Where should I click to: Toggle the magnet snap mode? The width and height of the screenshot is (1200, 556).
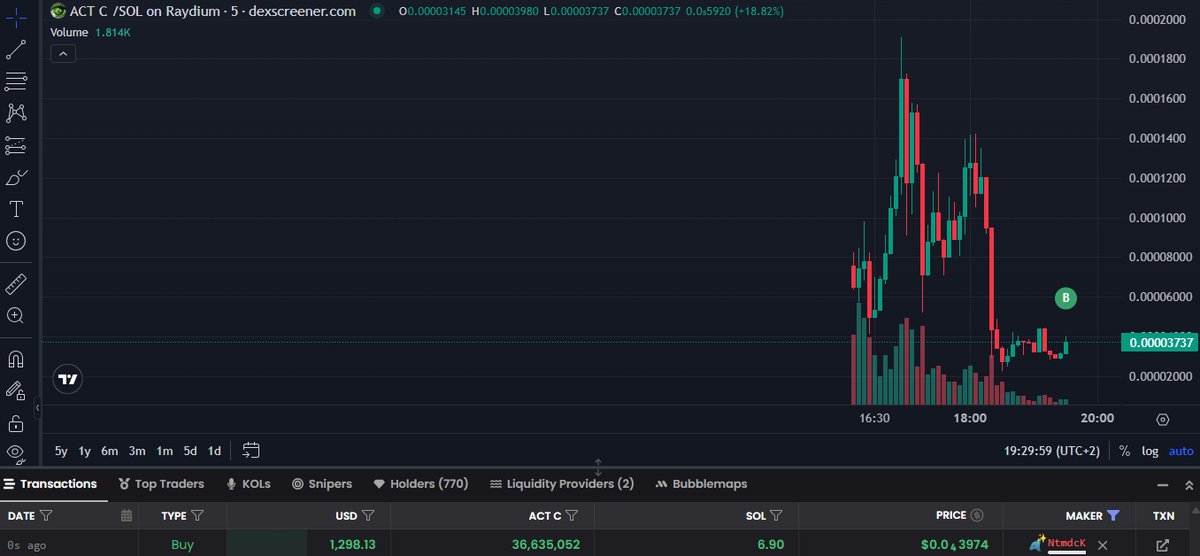pyautogui.click(x=16, y=358)
